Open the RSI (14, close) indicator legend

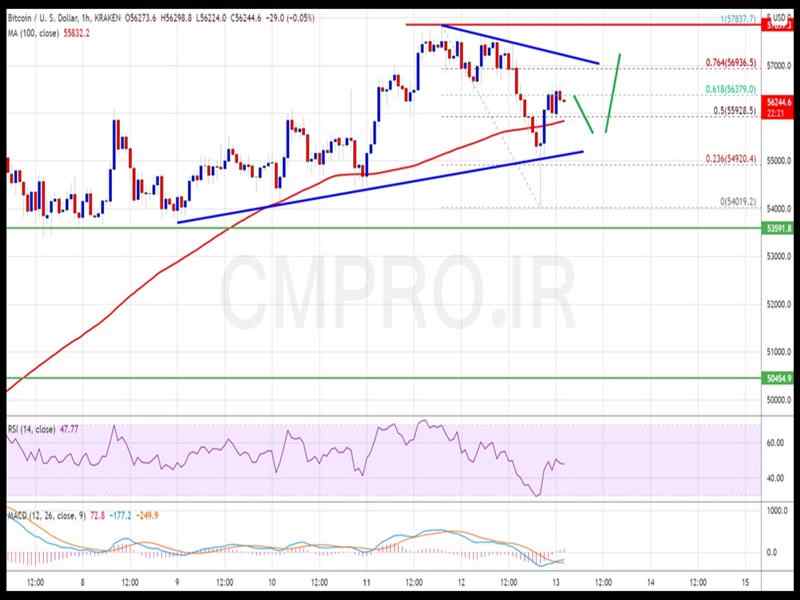(x=30, y=429)
